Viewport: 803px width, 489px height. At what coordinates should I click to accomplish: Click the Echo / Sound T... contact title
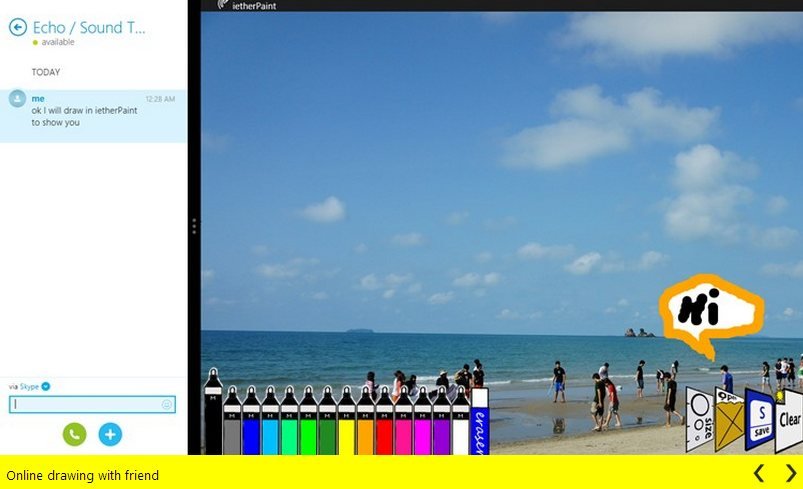pos(89,27)
